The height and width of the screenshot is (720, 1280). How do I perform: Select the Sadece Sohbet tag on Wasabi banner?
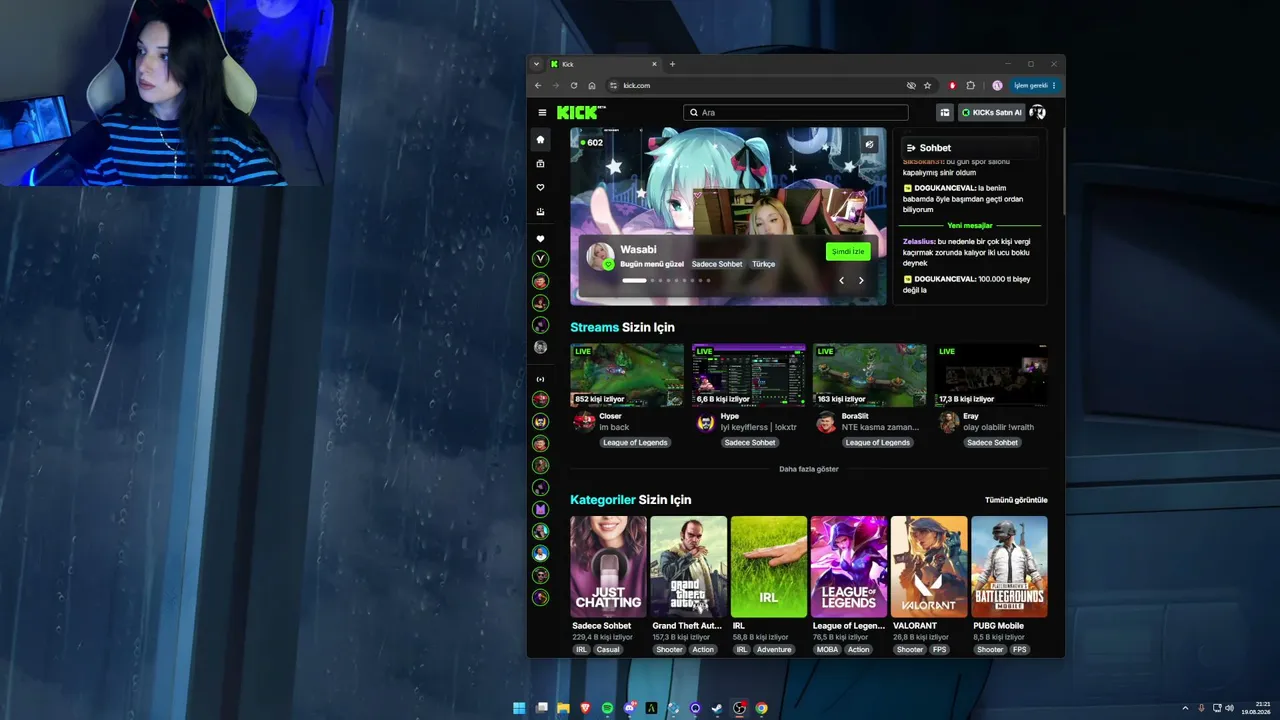(x=717, y=264)
